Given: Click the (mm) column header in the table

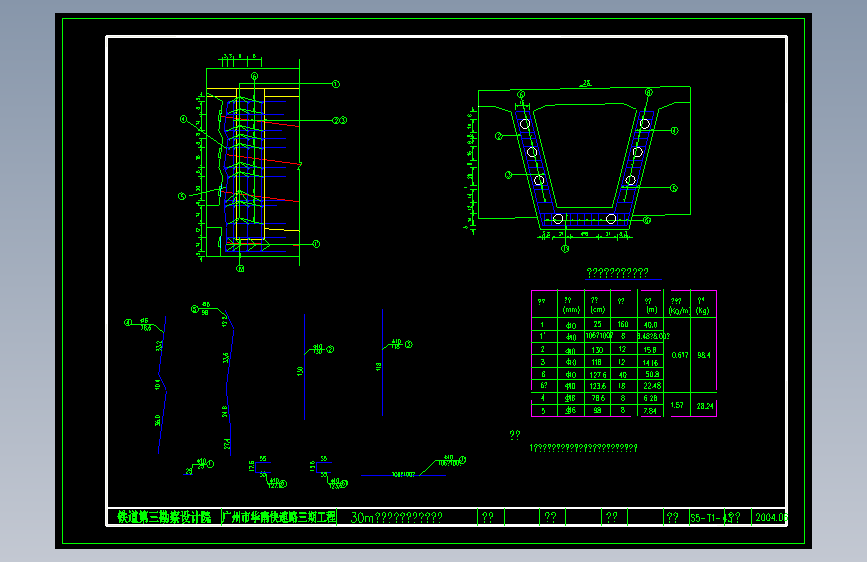Looking at the screenshot, I should click(x=571, y=310).
